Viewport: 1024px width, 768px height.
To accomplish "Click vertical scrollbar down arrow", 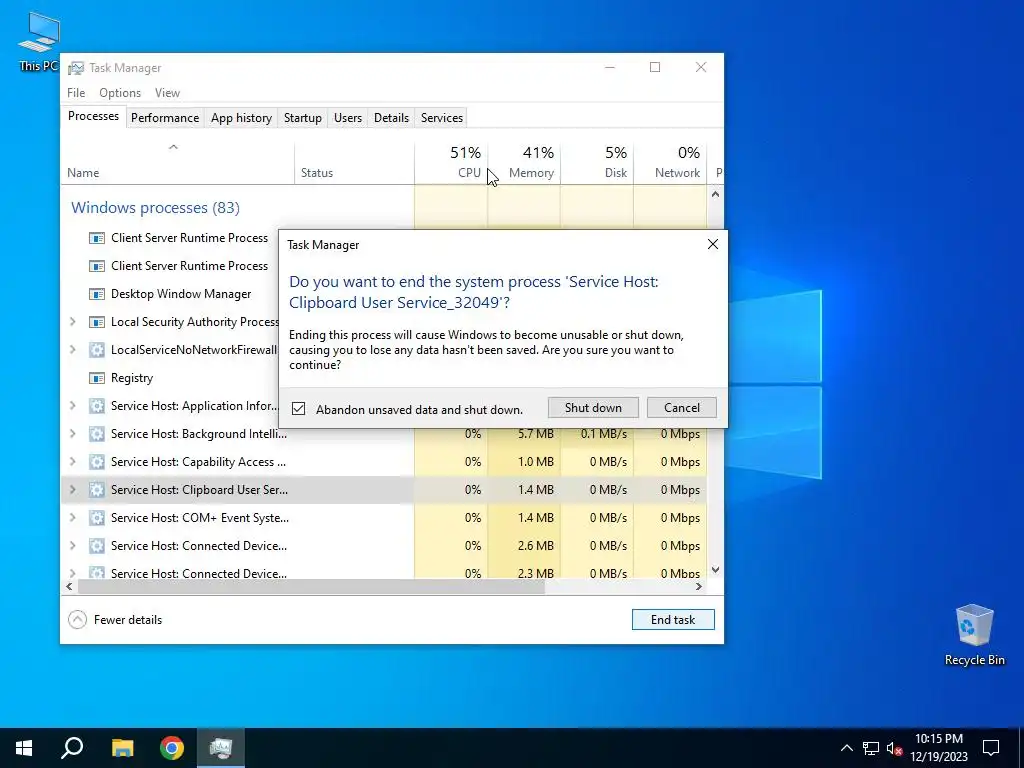I will (715, 570).
